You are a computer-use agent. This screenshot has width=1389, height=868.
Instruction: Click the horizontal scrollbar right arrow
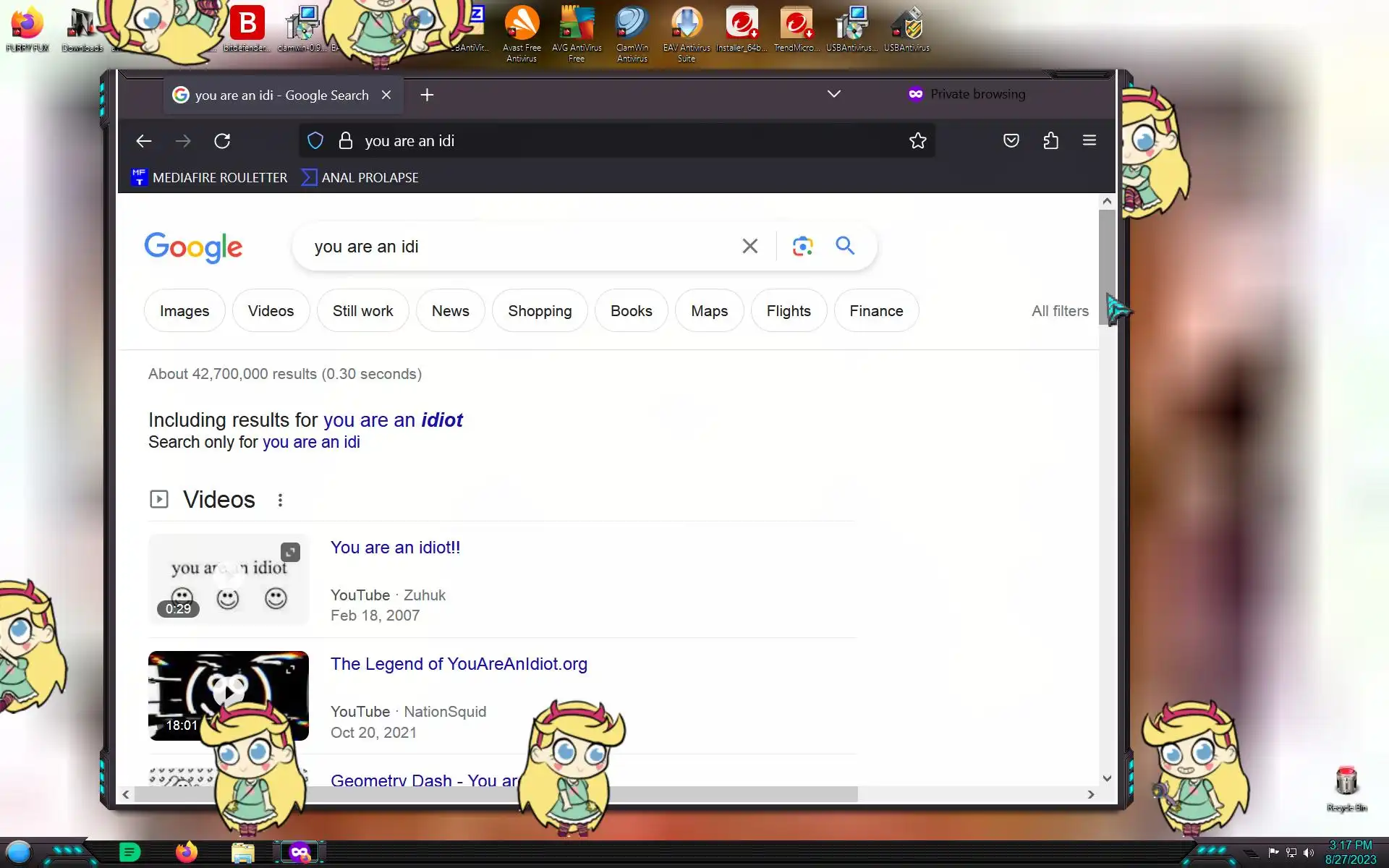click(x=1090, y=794)
